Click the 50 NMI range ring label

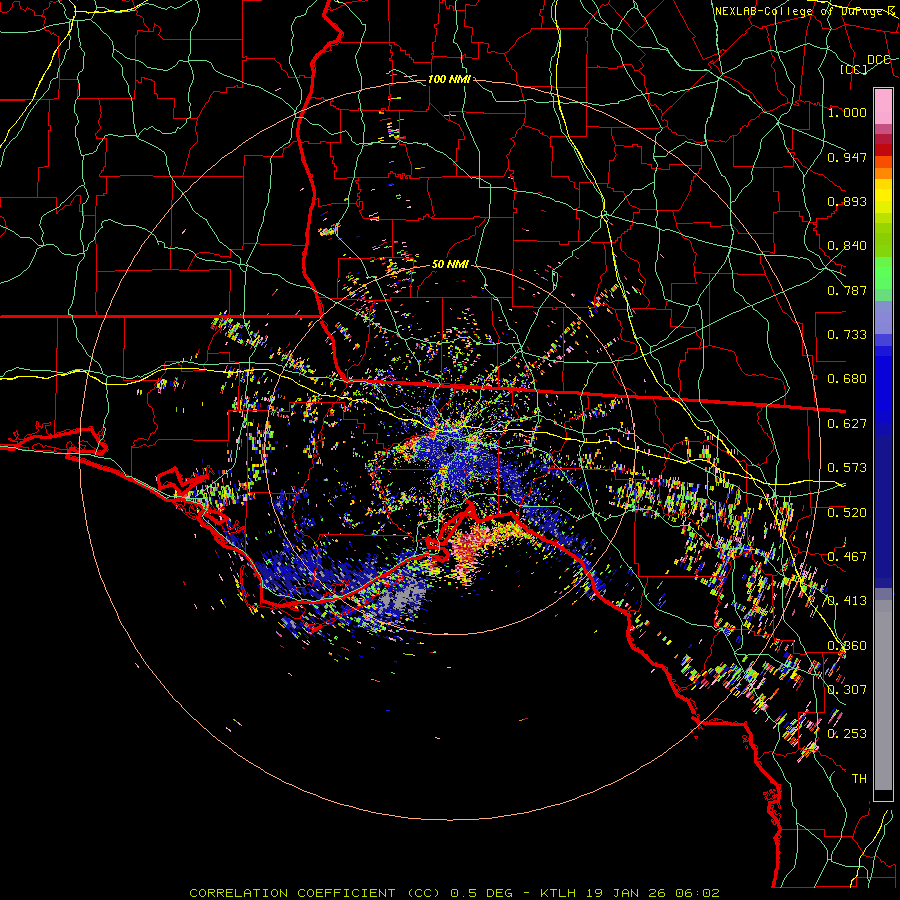coord(450,264)
